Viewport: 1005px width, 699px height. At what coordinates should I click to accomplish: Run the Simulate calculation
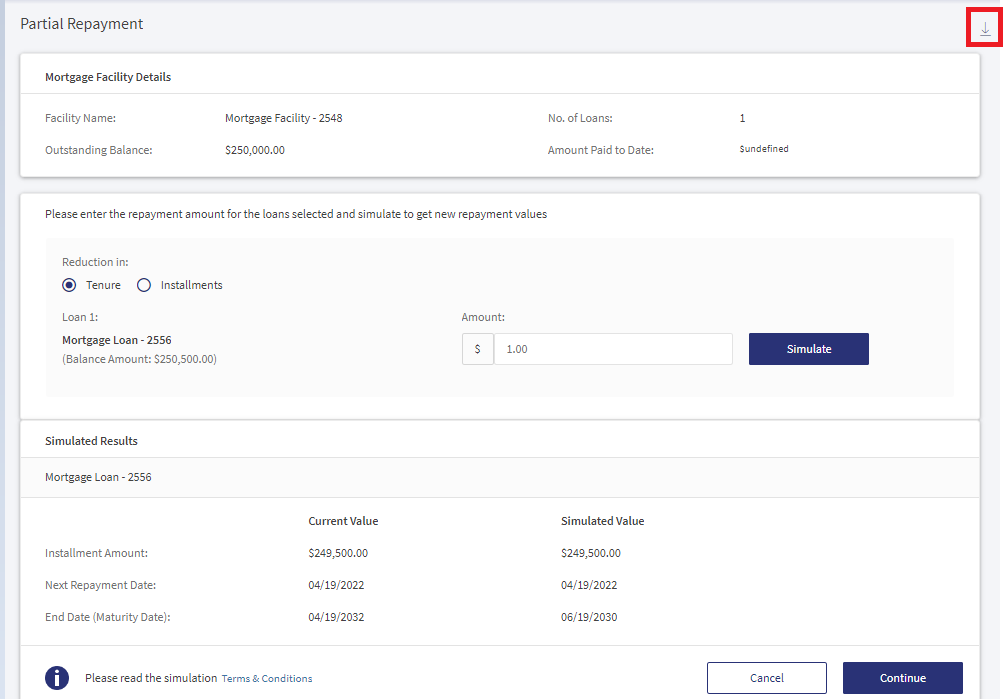[x=809, y=349]
